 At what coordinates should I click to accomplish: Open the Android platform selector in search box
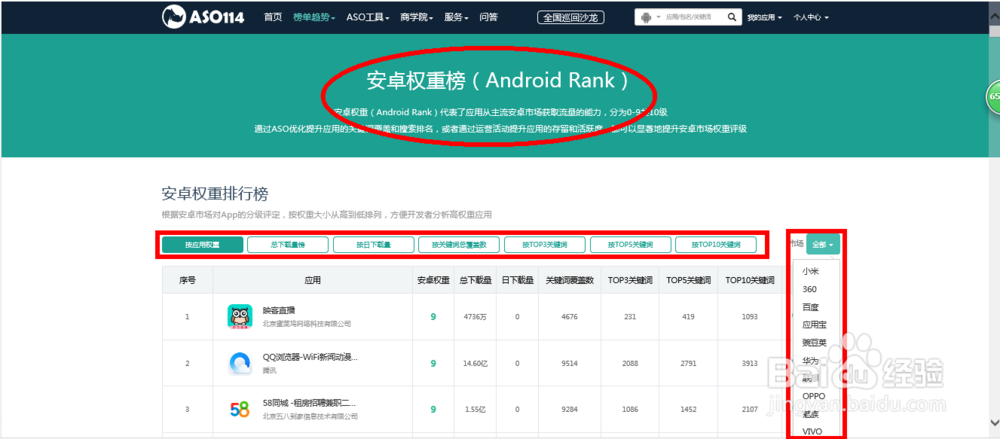(x=649, y=17)
